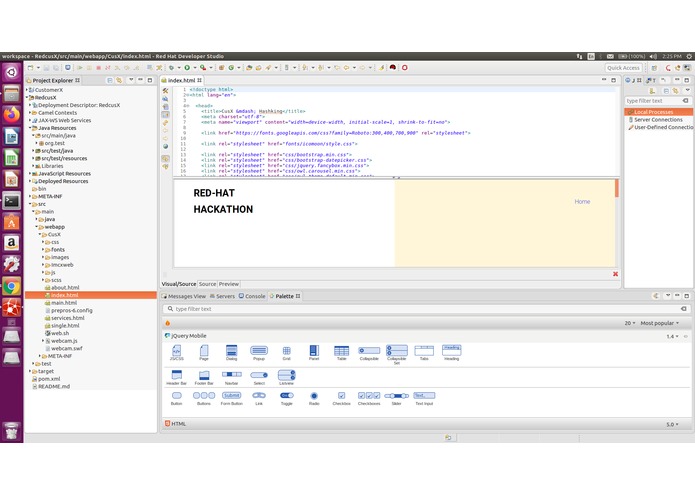Image resolution: width=695 pixels, height=494 pixels.
Task: Select pom.xml in Project Explorer
Action: (49, 379)
